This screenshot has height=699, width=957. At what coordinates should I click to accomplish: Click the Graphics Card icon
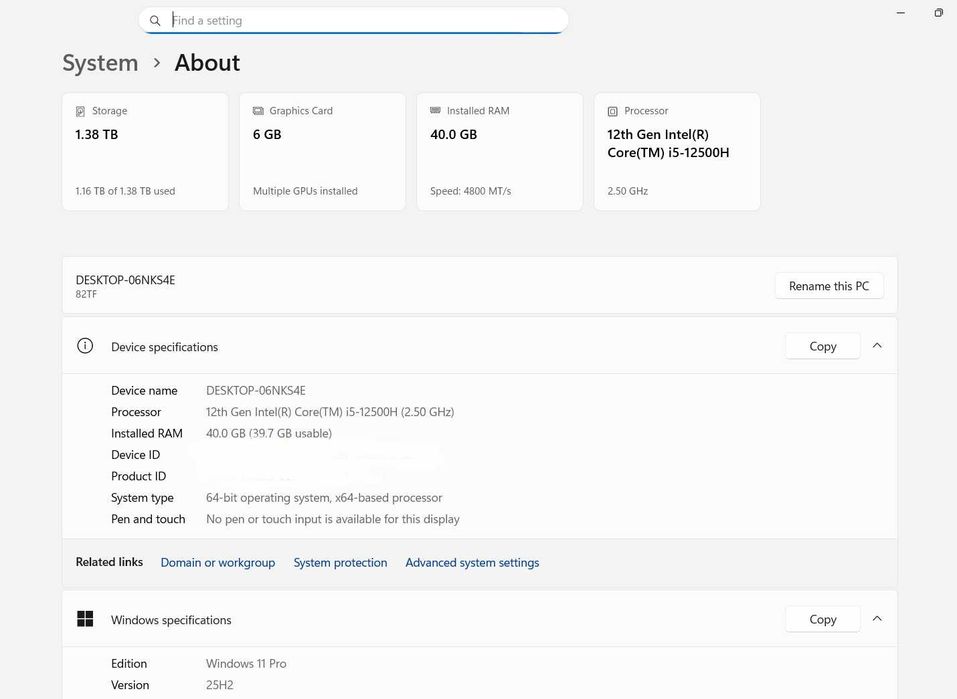258,111
